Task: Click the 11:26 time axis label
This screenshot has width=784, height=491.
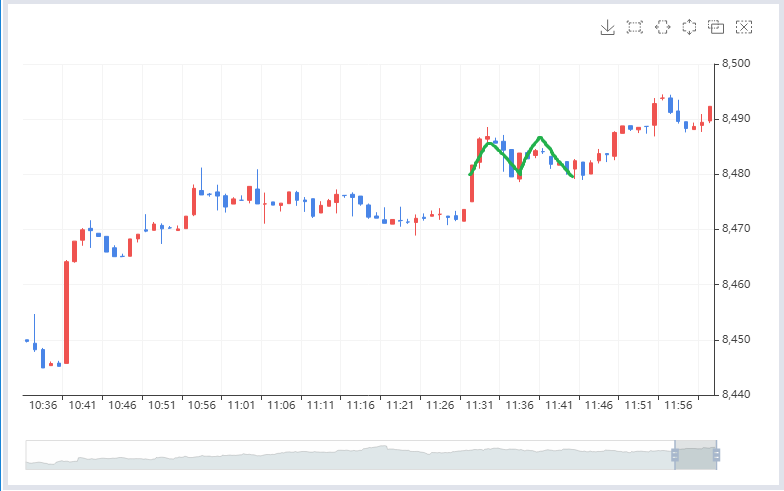Action: tap(440, 406)
